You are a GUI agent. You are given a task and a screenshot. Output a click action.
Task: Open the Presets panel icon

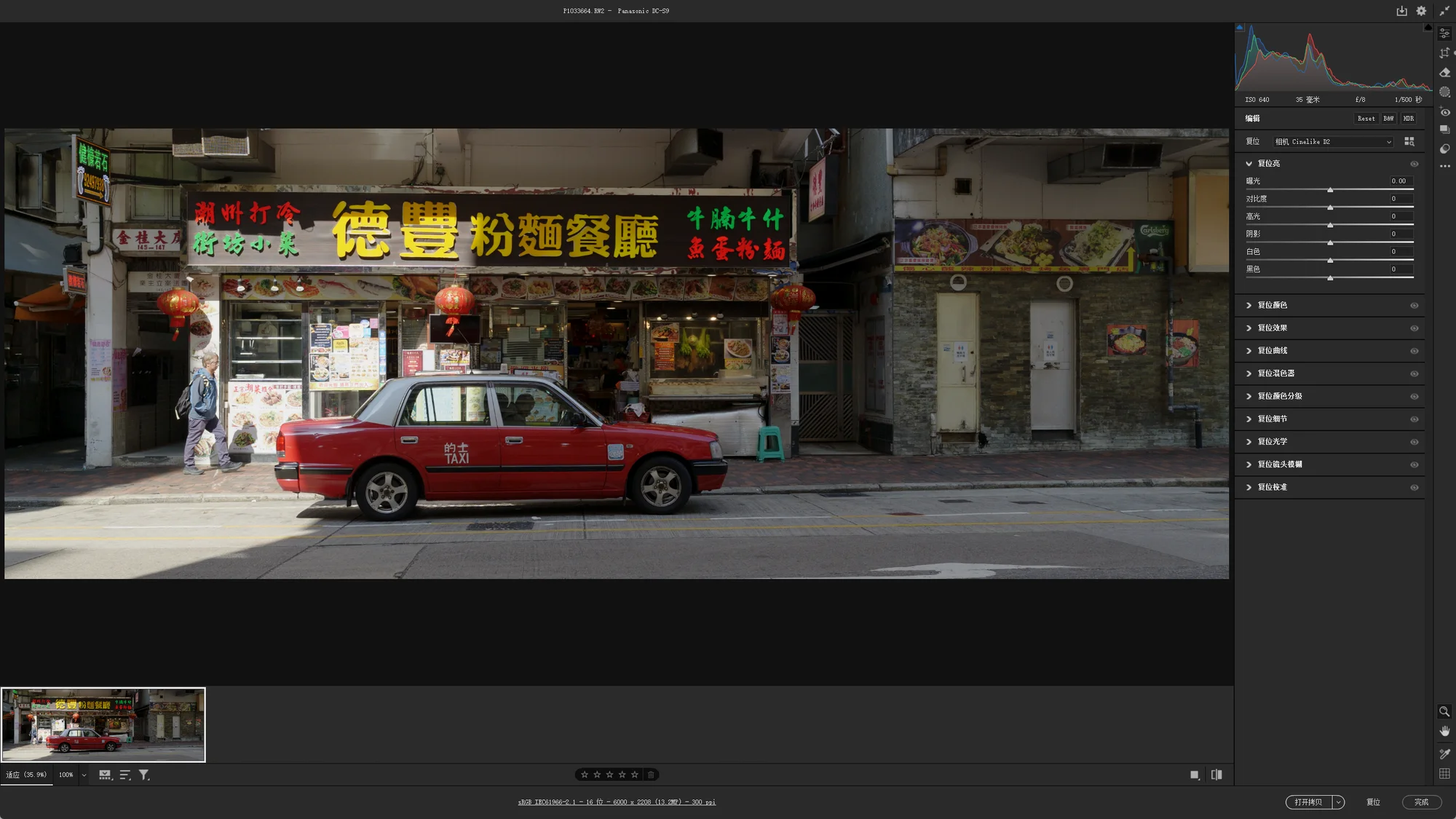point(1444,149)
